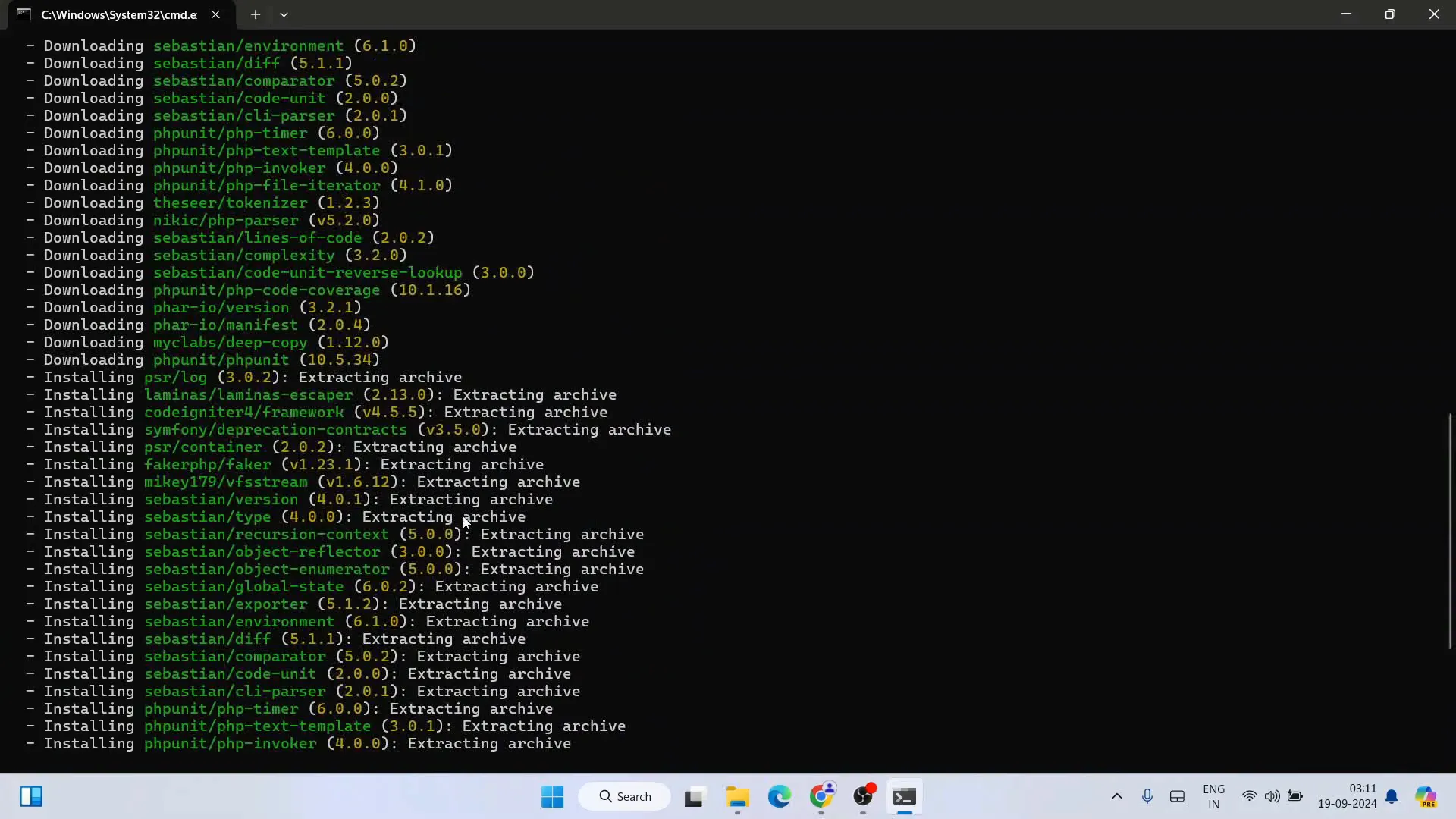The width and height of the screenshot is (1456, 819).
Task: Click text sebastian/lines-of-code
Action: 258,238
